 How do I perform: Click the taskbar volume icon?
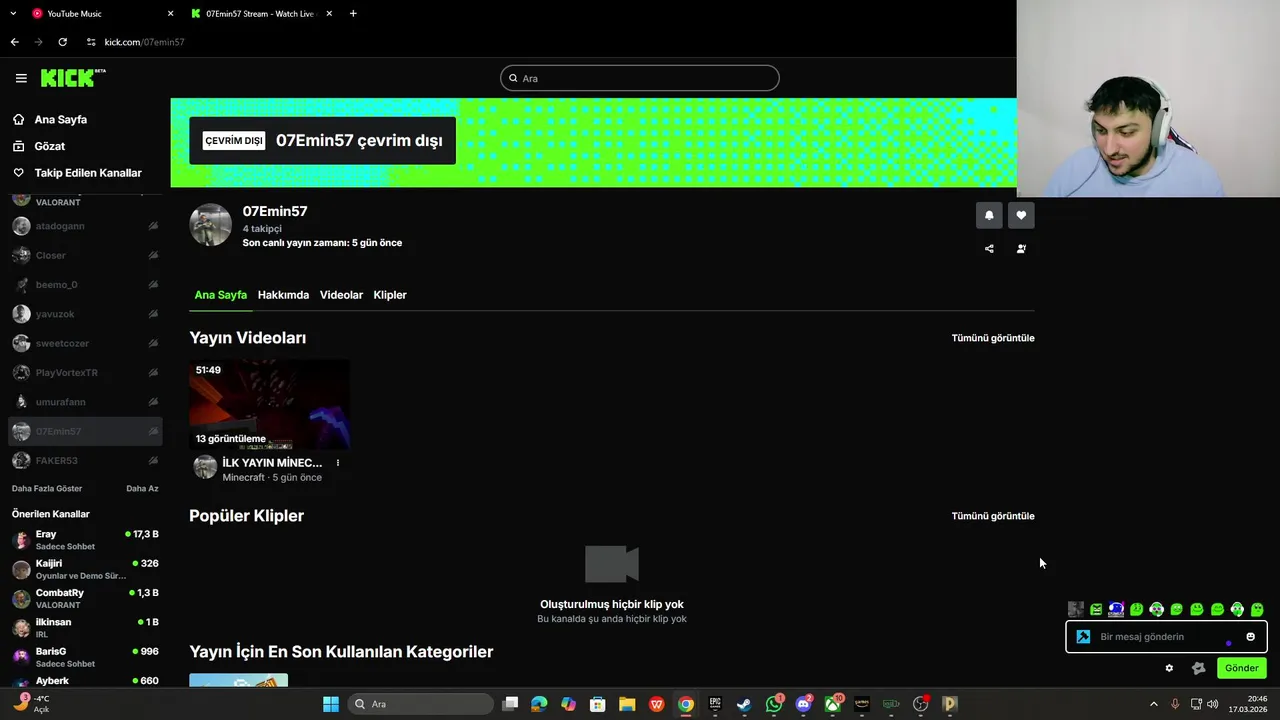[1213, 704]
